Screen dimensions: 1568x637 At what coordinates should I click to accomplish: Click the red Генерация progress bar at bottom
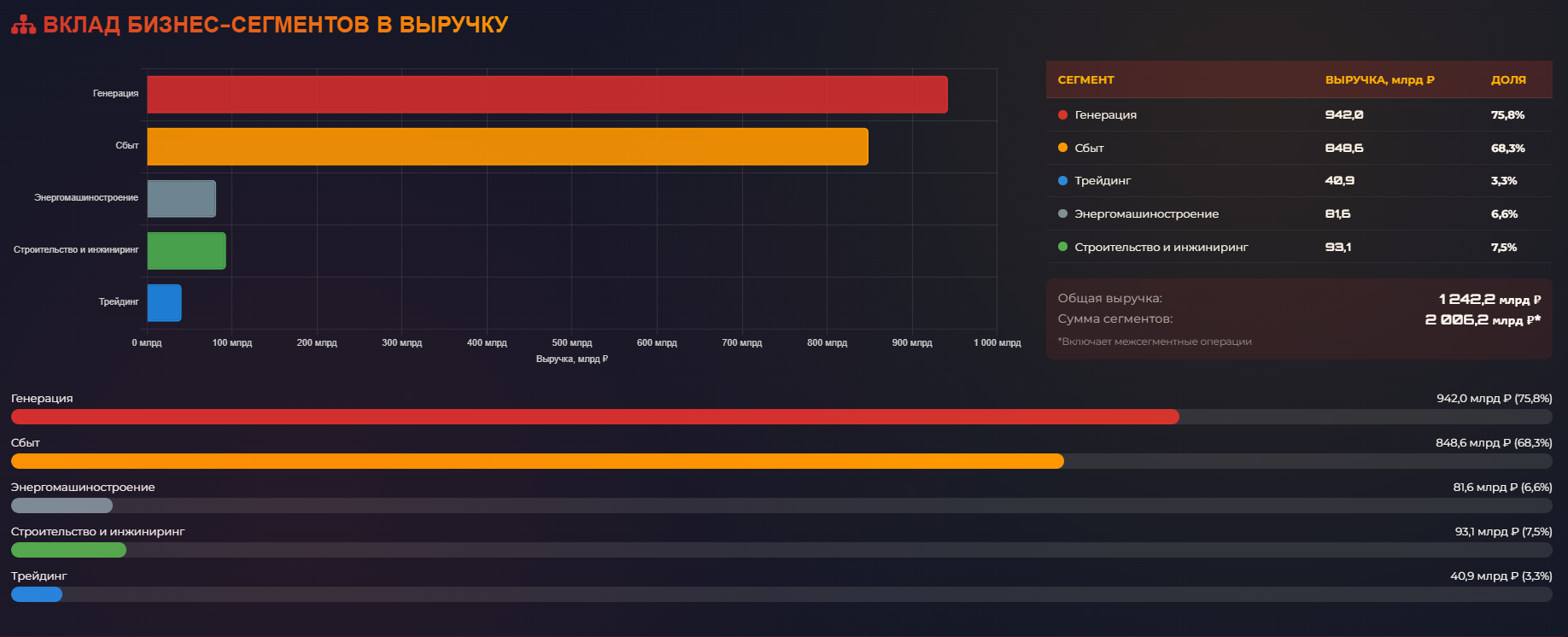594,417
